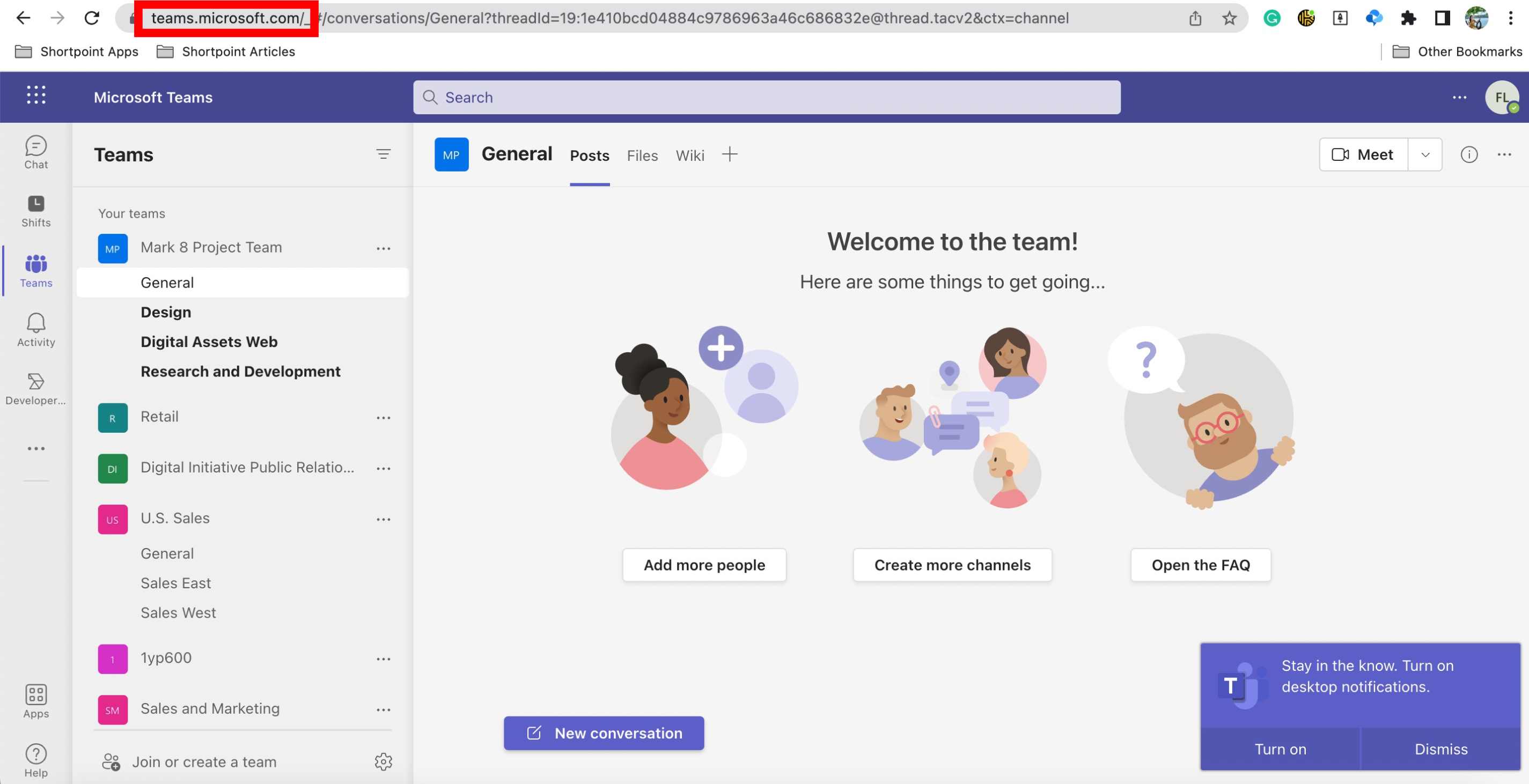Dismiss the desktop notifications banner
The image size is (1529, 784).
(1441, 749)
